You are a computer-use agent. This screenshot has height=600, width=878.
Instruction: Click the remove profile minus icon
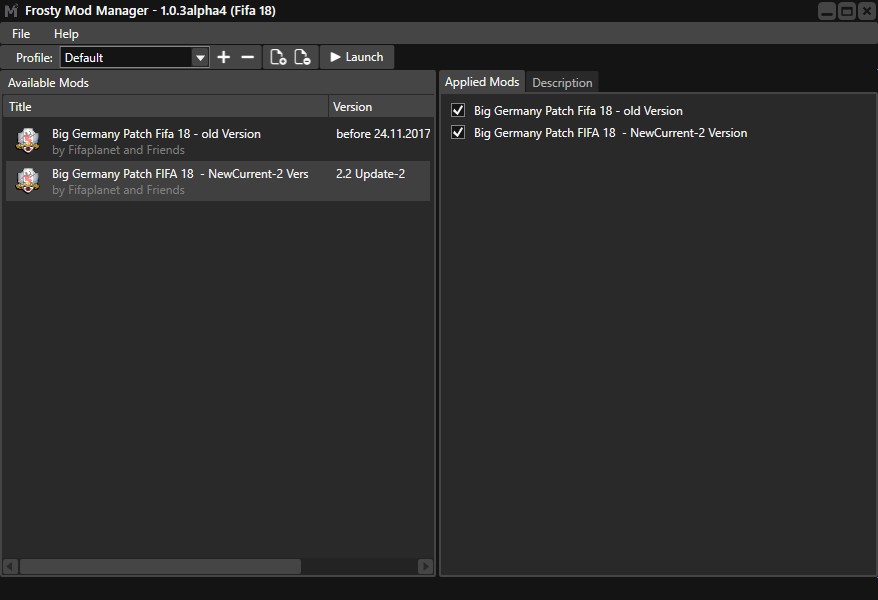[x=247, y=57]
